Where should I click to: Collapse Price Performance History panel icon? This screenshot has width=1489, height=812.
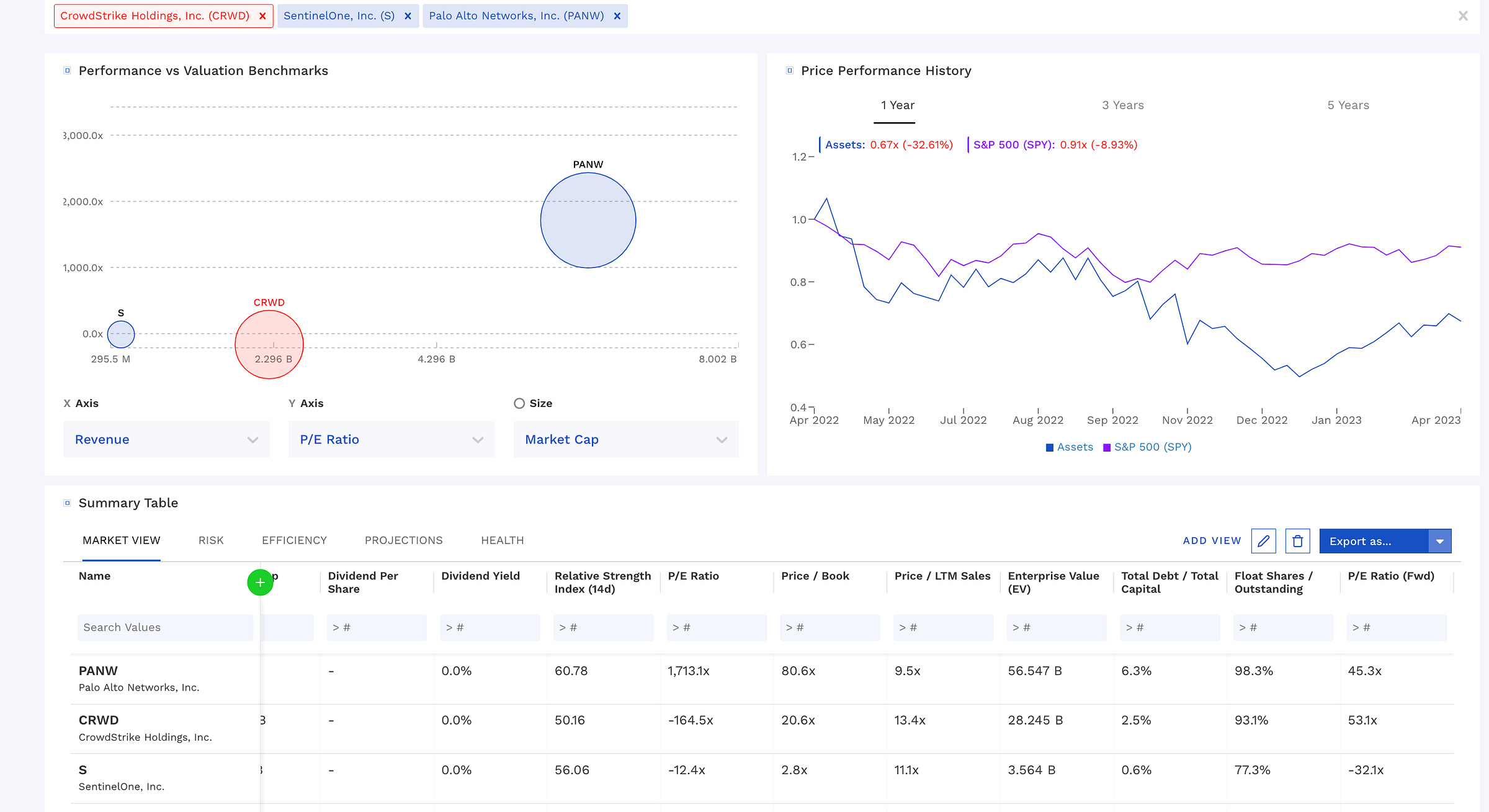[x=790, y=71]
